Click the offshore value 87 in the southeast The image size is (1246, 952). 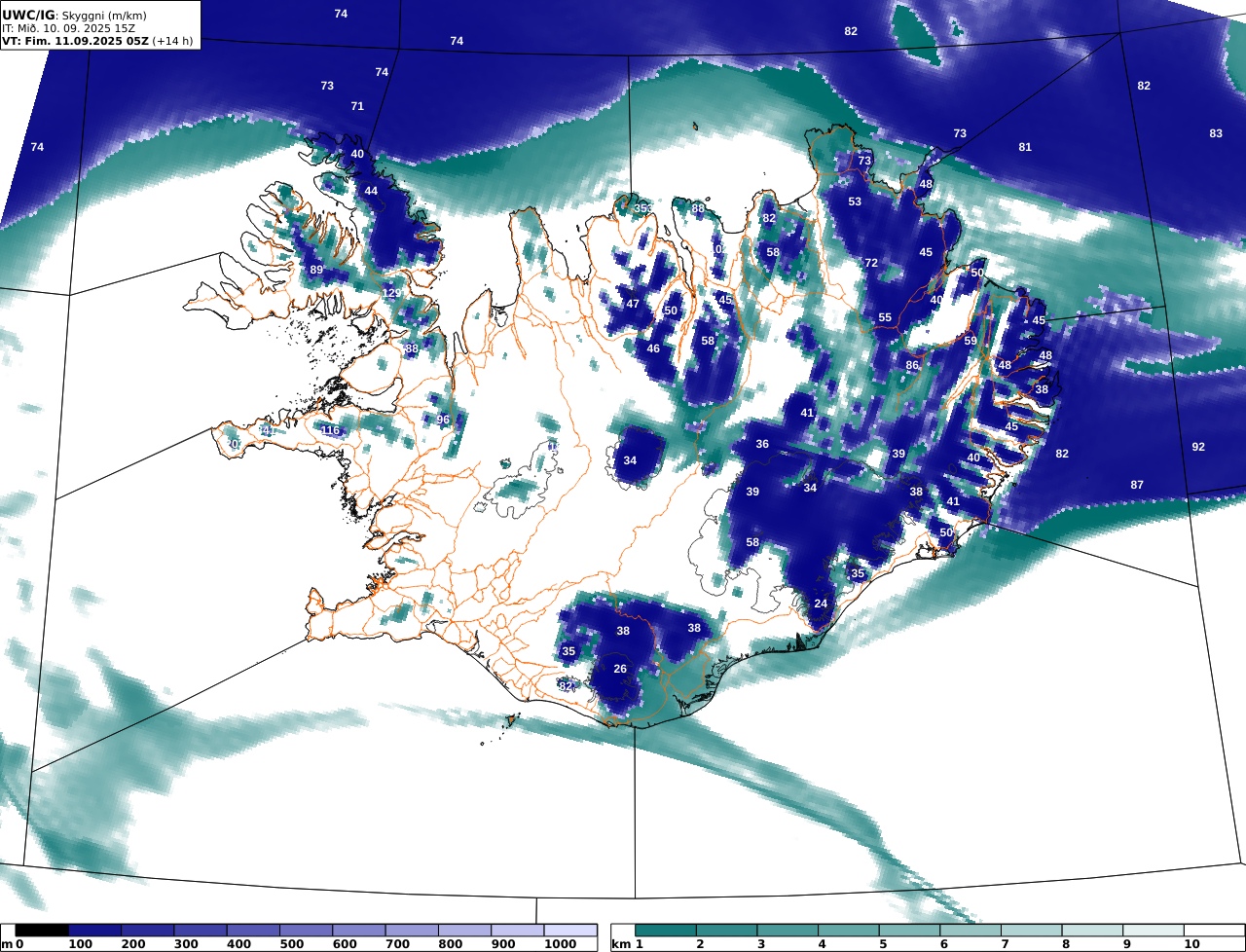[1137, 485]
